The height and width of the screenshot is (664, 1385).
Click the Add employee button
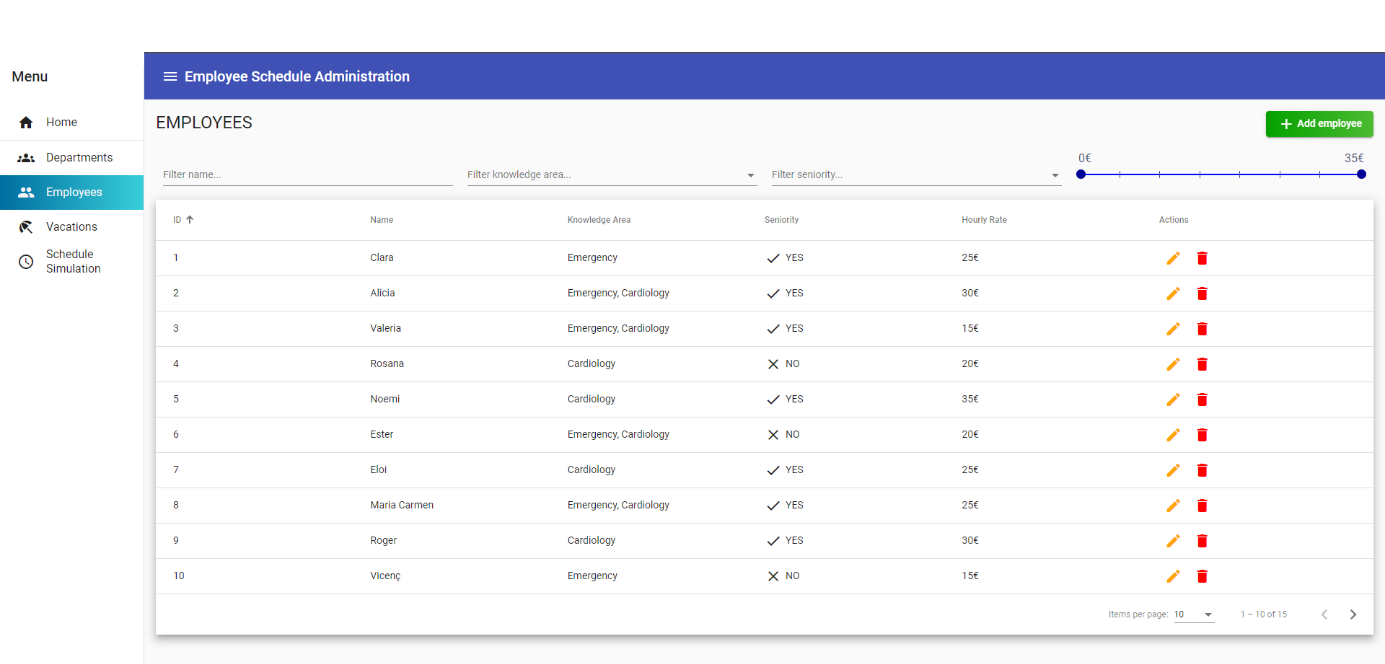point(1319,124)
